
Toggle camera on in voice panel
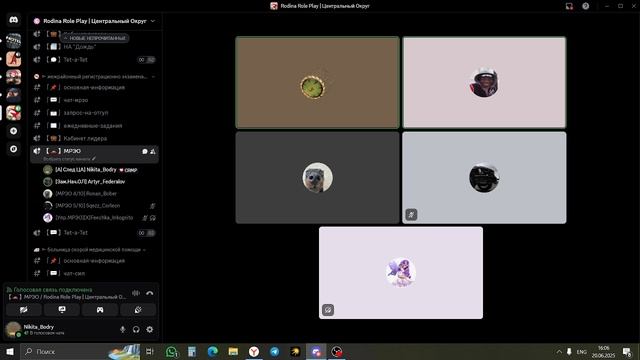click(24, 310)
